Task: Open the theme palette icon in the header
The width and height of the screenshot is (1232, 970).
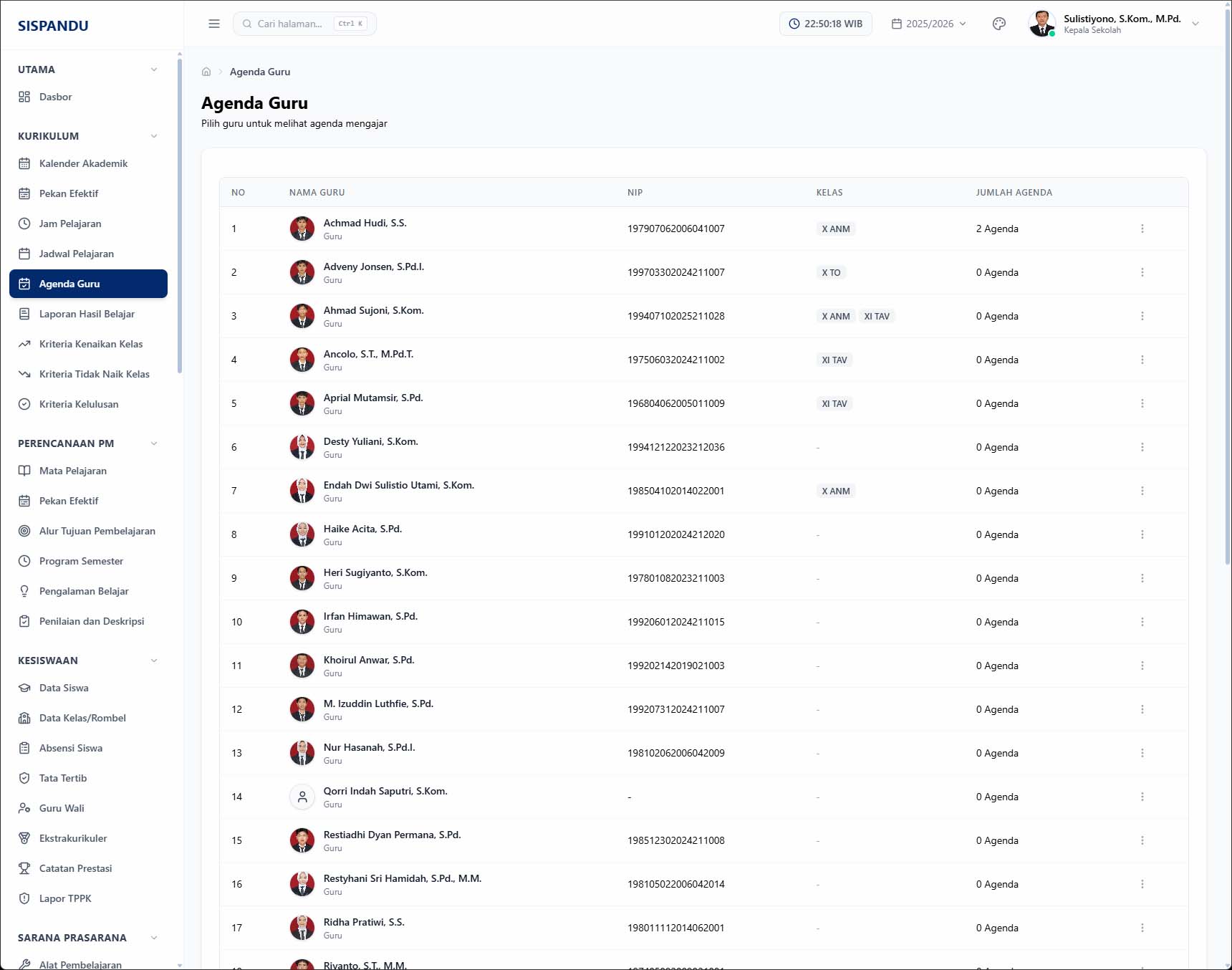Action: point(999,24)
